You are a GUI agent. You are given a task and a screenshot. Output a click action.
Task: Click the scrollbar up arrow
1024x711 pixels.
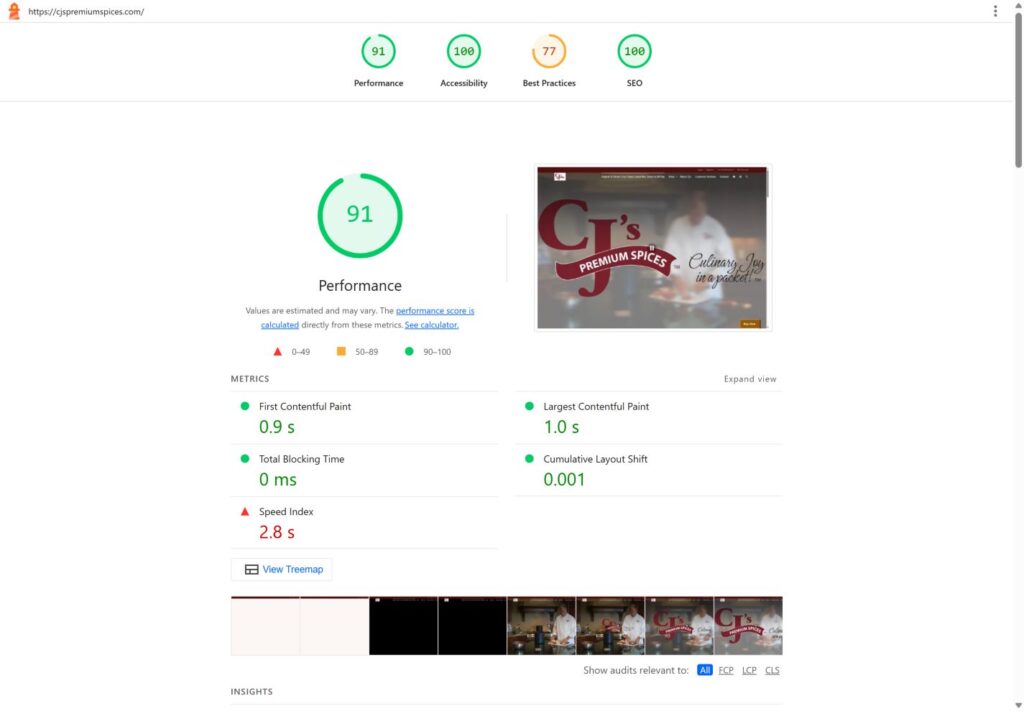tap(1018, 5)
